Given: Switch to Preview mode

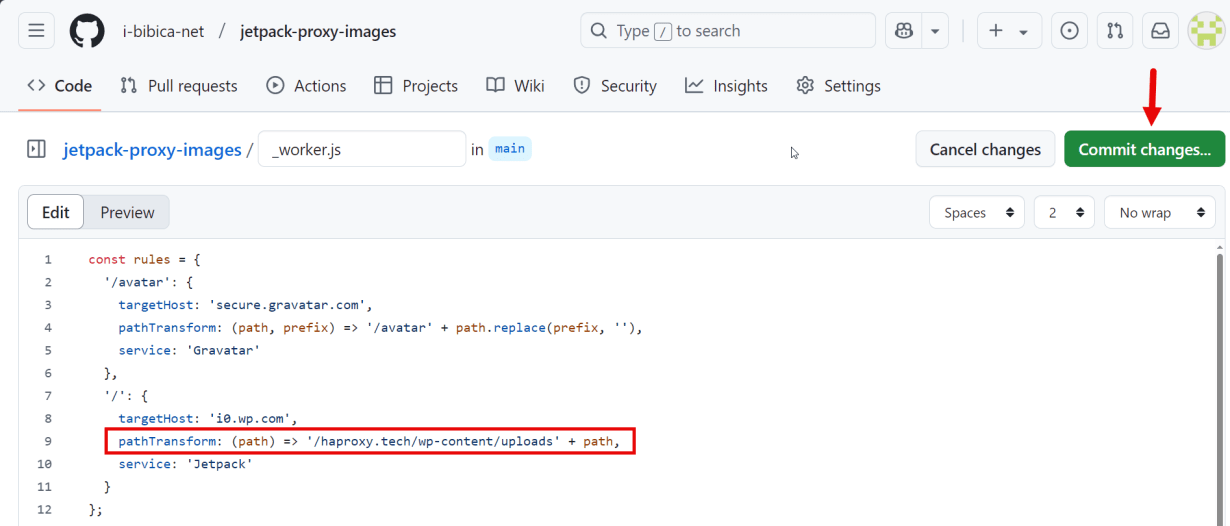Looking at the screenshot, I should (127, 212).
